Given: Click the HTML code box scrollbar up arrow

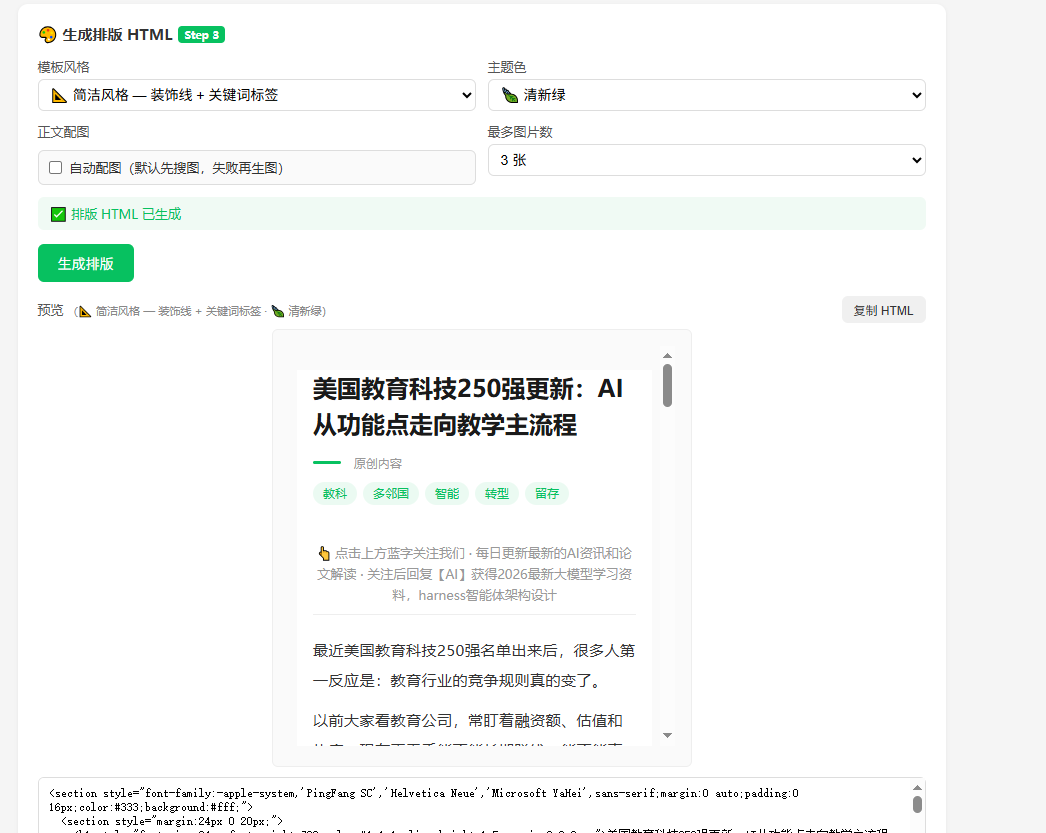Looking at the screenshot, I should click(917, 788).
